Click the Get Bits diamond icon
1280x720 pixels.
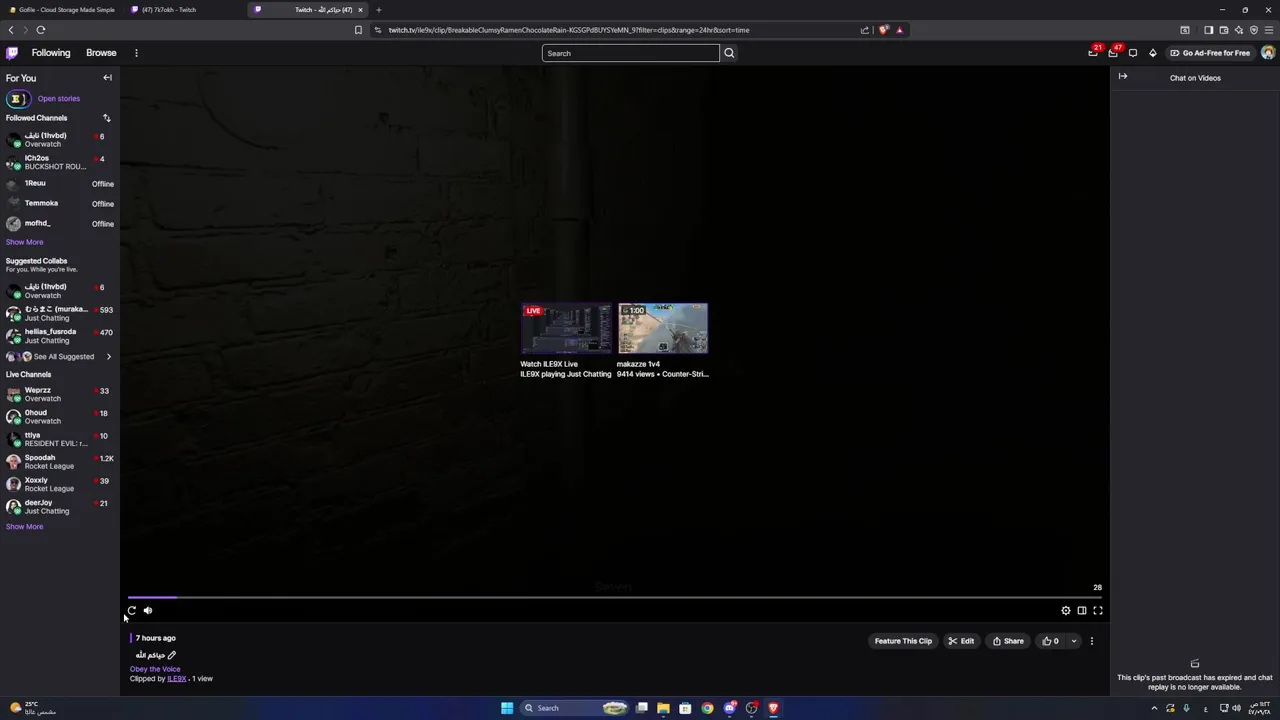point(1152,53)
